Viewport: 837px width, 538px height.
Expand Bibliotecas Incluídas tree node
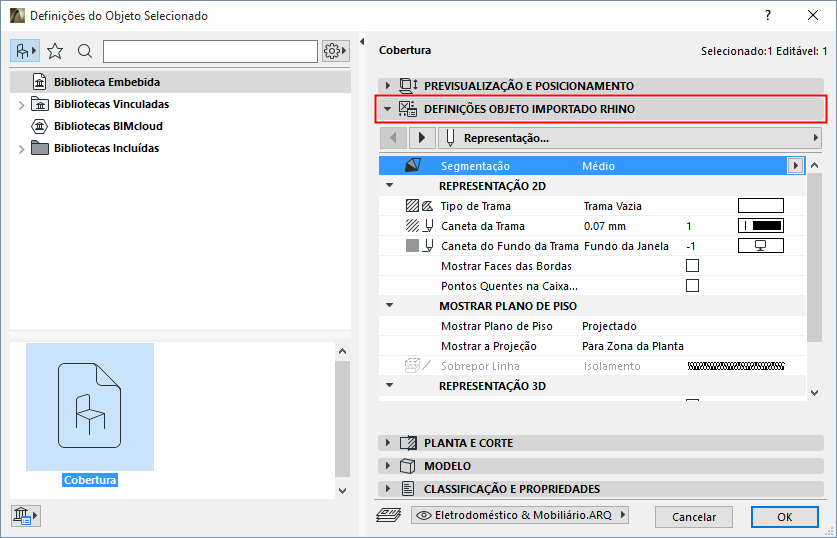(21, 149)
